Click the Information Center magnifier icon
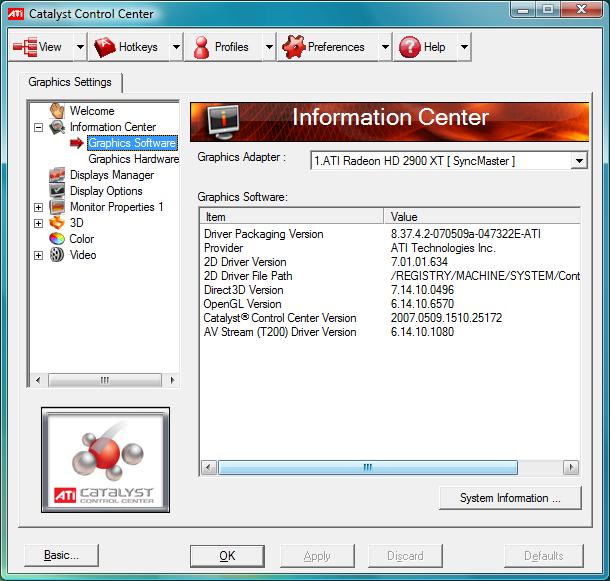The image size is (610, 581). (x=57, y=127)
